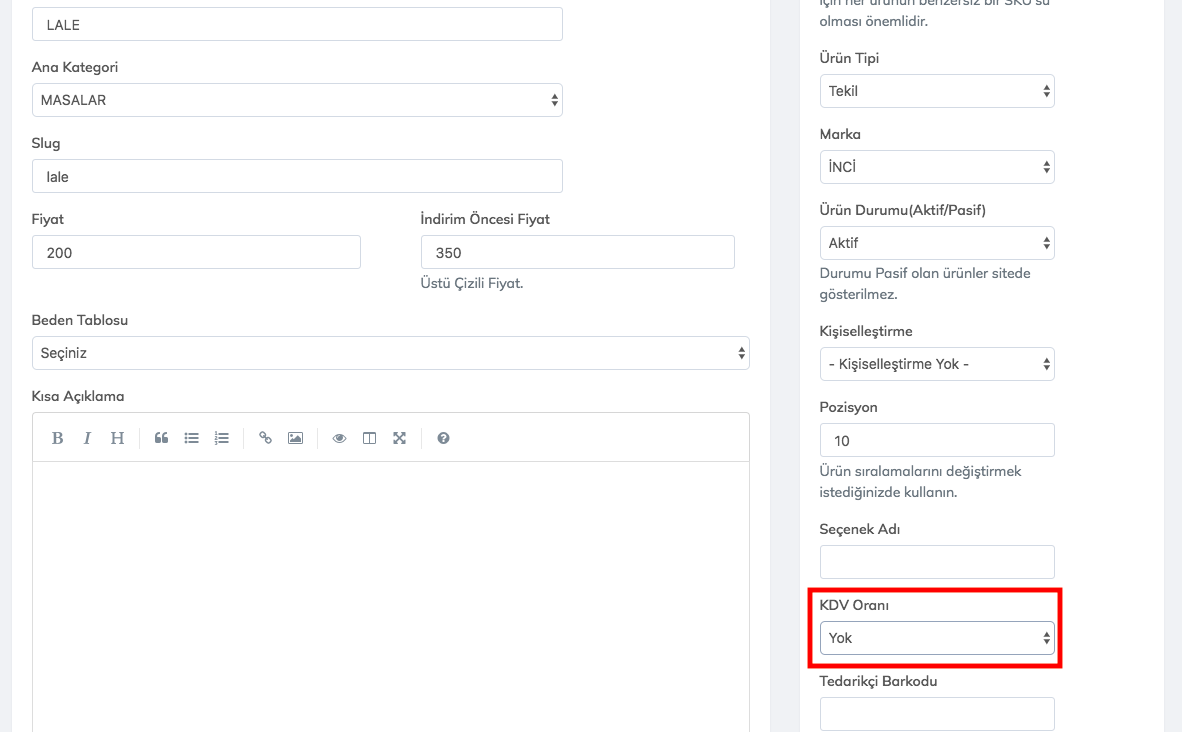Select the Beden Tablosu dropdown

tap(390, 353)
